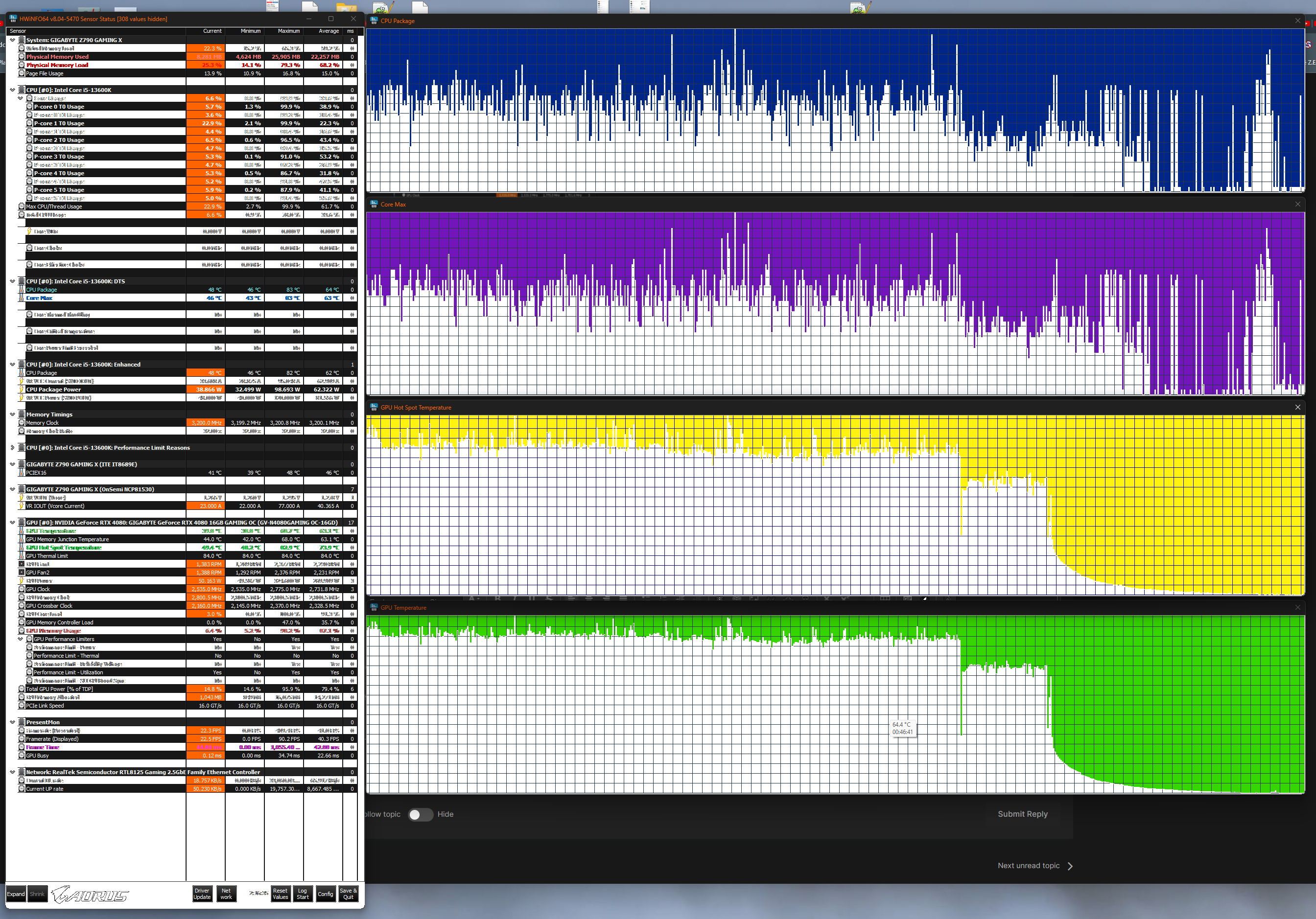The image size is (1316, 919).
Task: Click the Hide label on the forum page
Action: click(446, 814)
